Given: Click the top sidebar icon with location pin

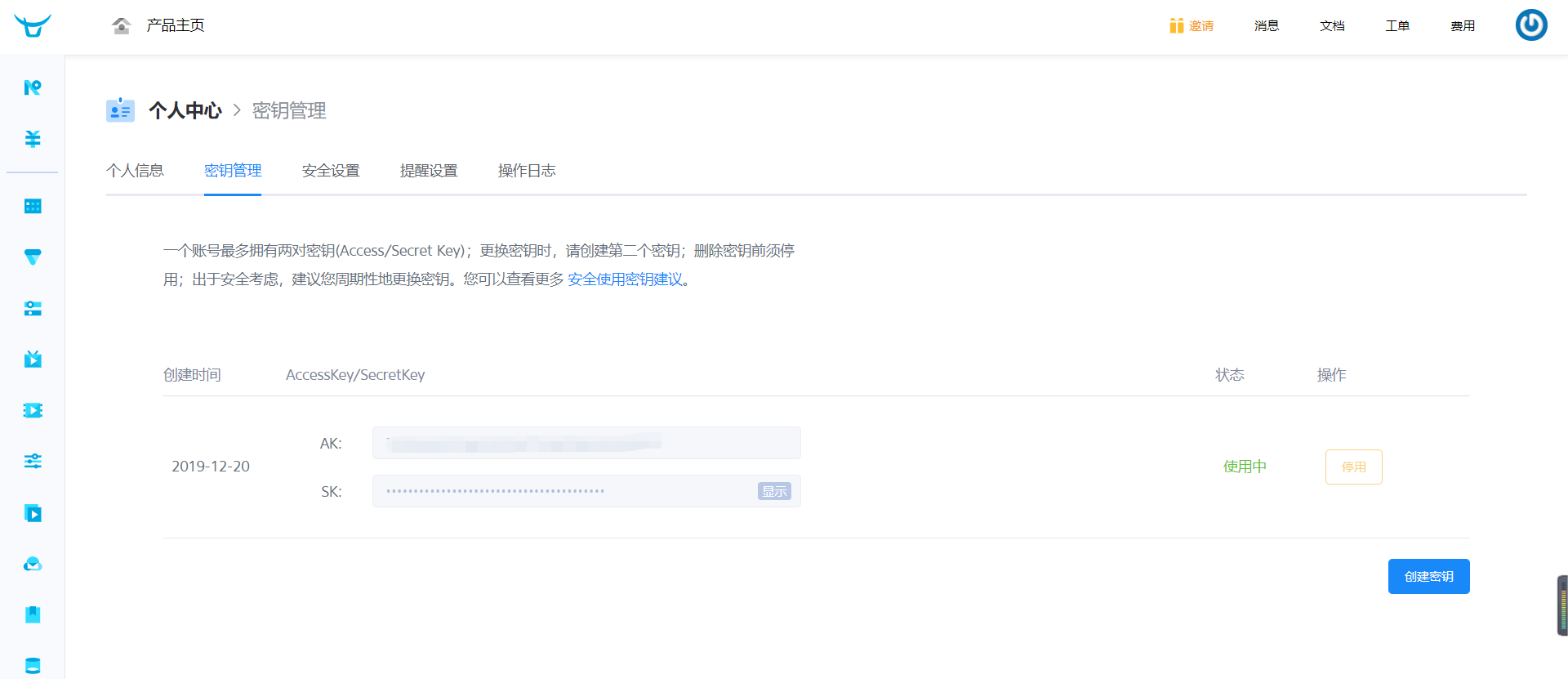Looking at the screenshot, I should click(x=33, y=87).
